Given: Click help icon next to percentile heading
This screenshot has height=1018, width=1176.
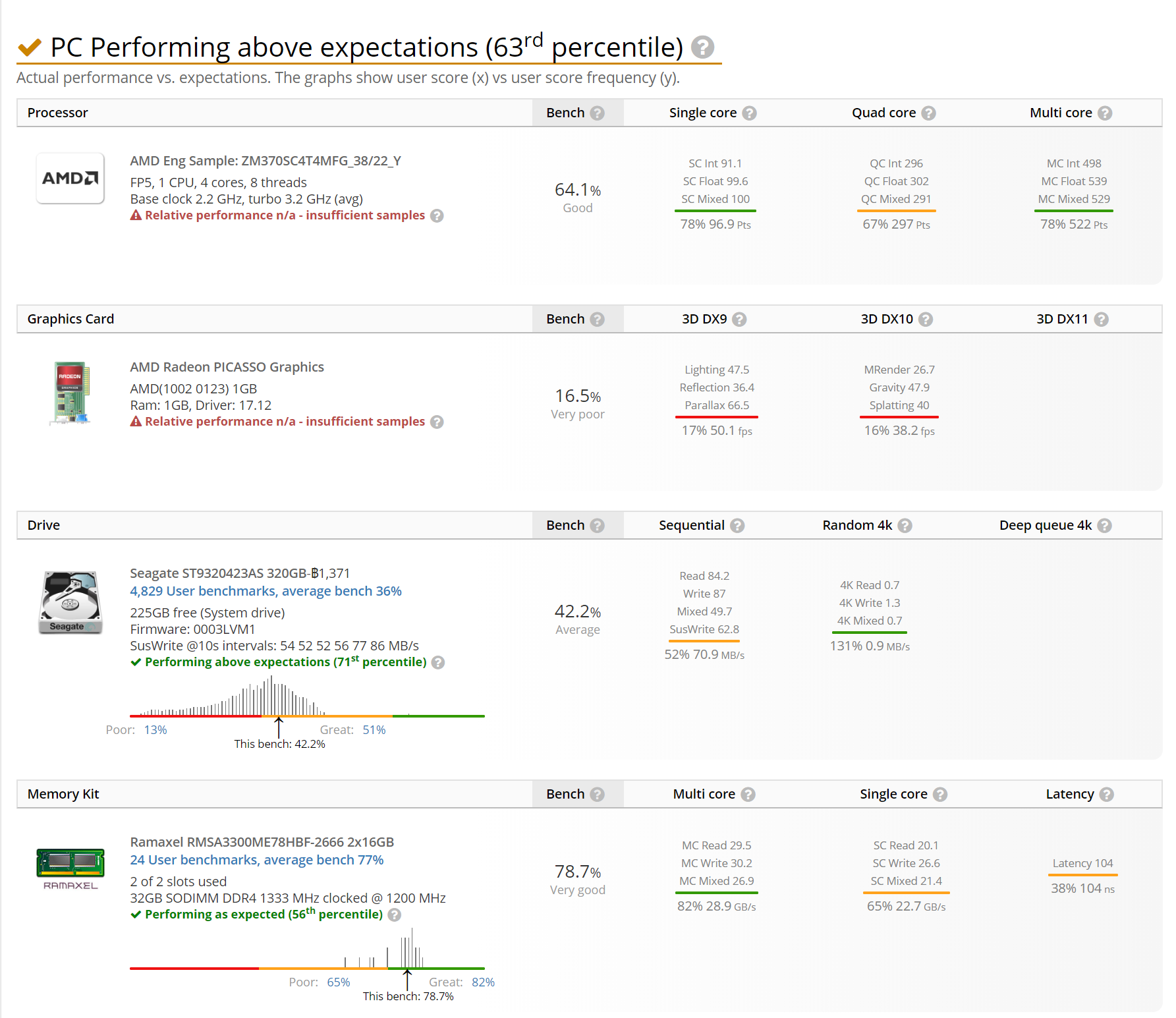Looking at the screenshot, I should pos(702,47).
